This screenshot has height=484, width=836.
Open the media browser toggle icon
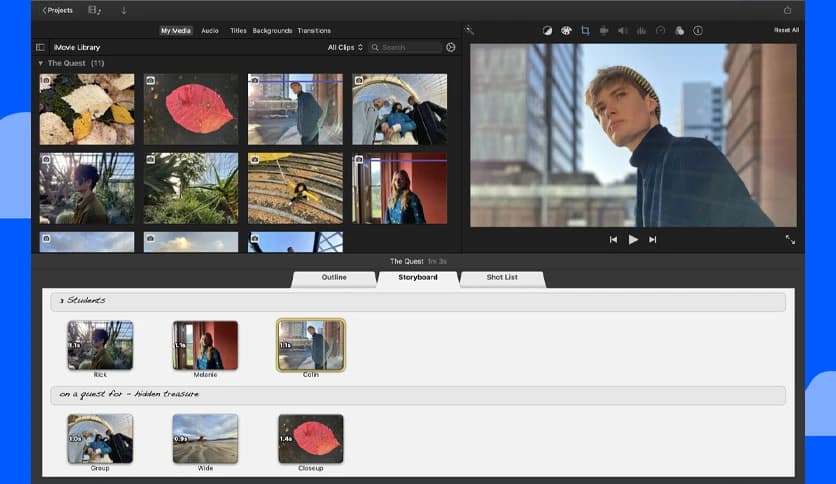click(94, 10)
